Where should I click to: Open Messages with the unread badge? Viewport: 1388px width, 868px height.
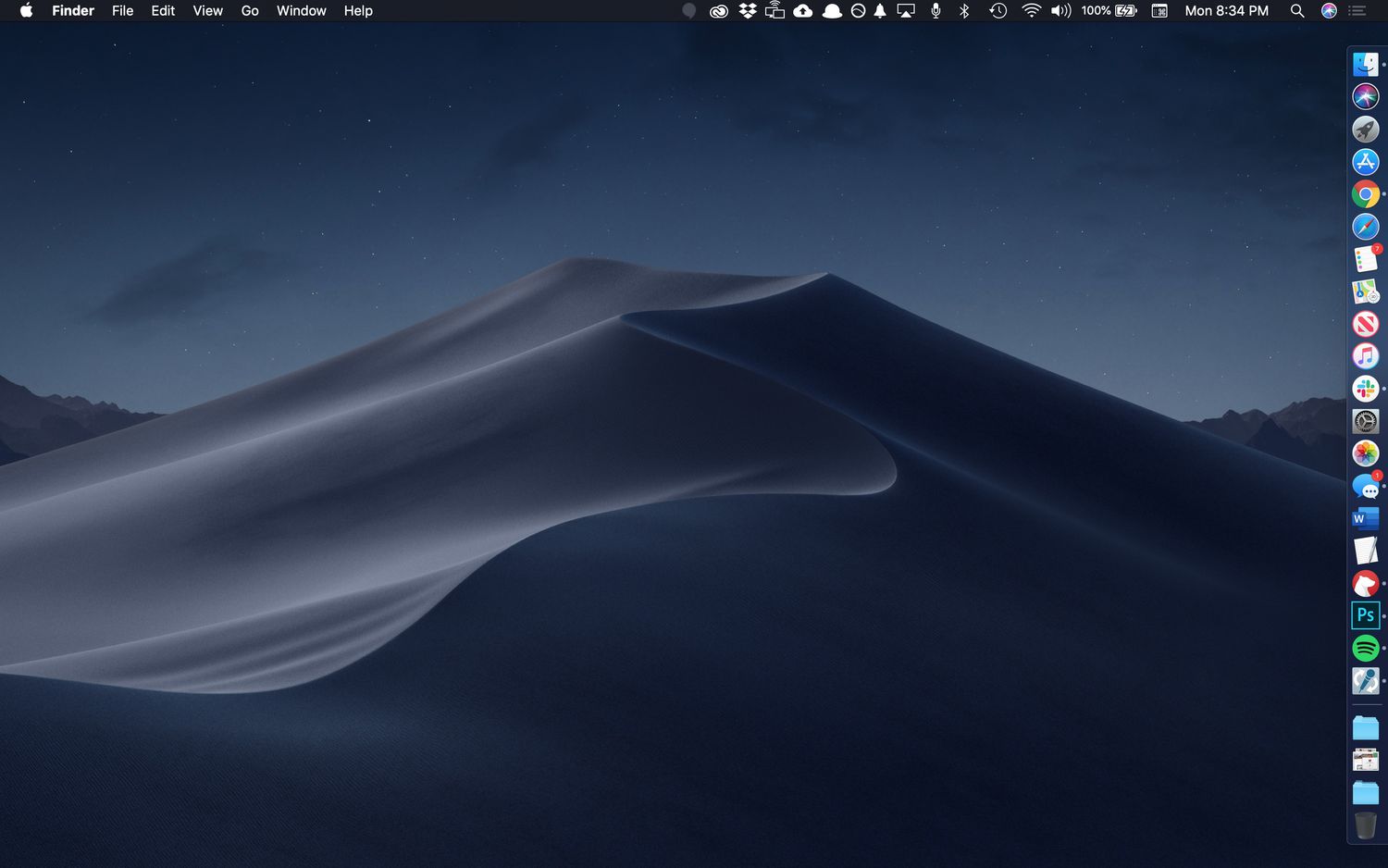pyautogui.click(x=1365, y=487)
